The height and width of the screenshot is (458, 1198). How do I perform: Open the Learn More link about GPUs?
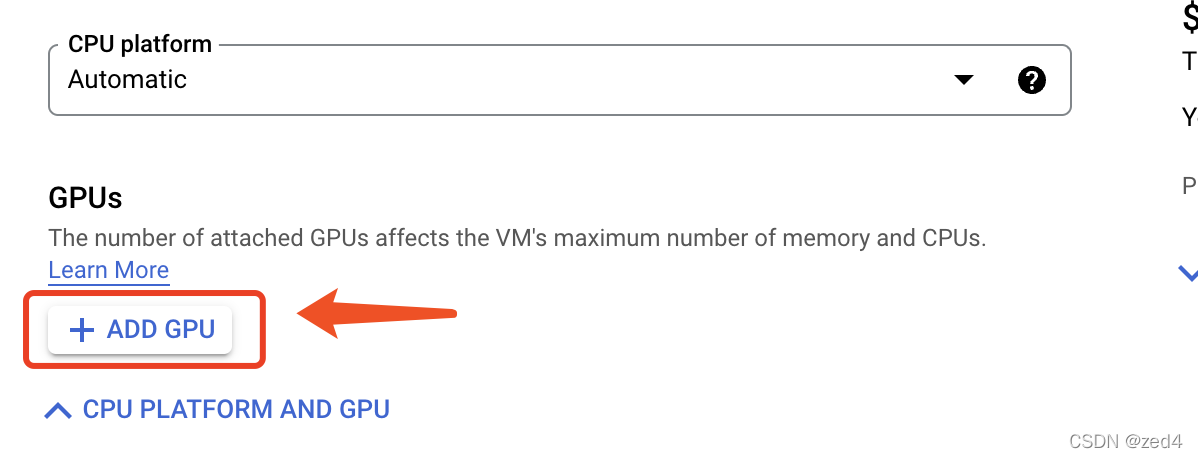pos(108,270)
